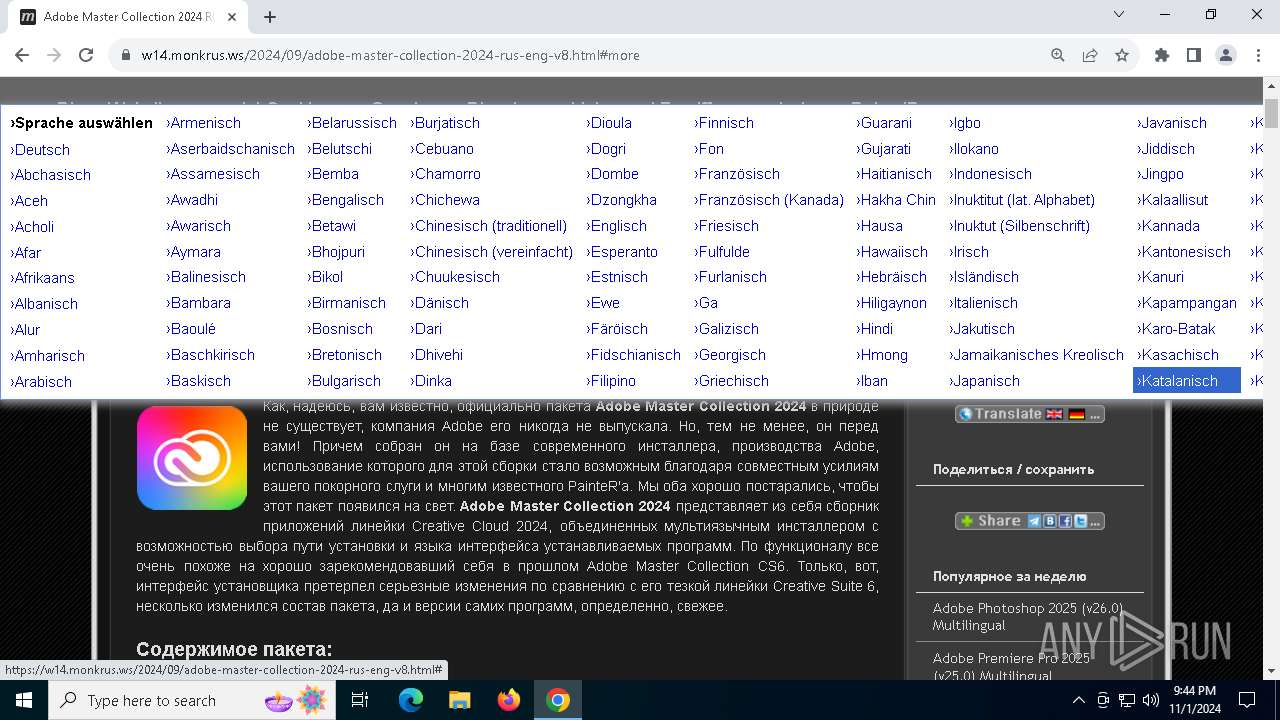Choose Deutsch from the language list

40,150
